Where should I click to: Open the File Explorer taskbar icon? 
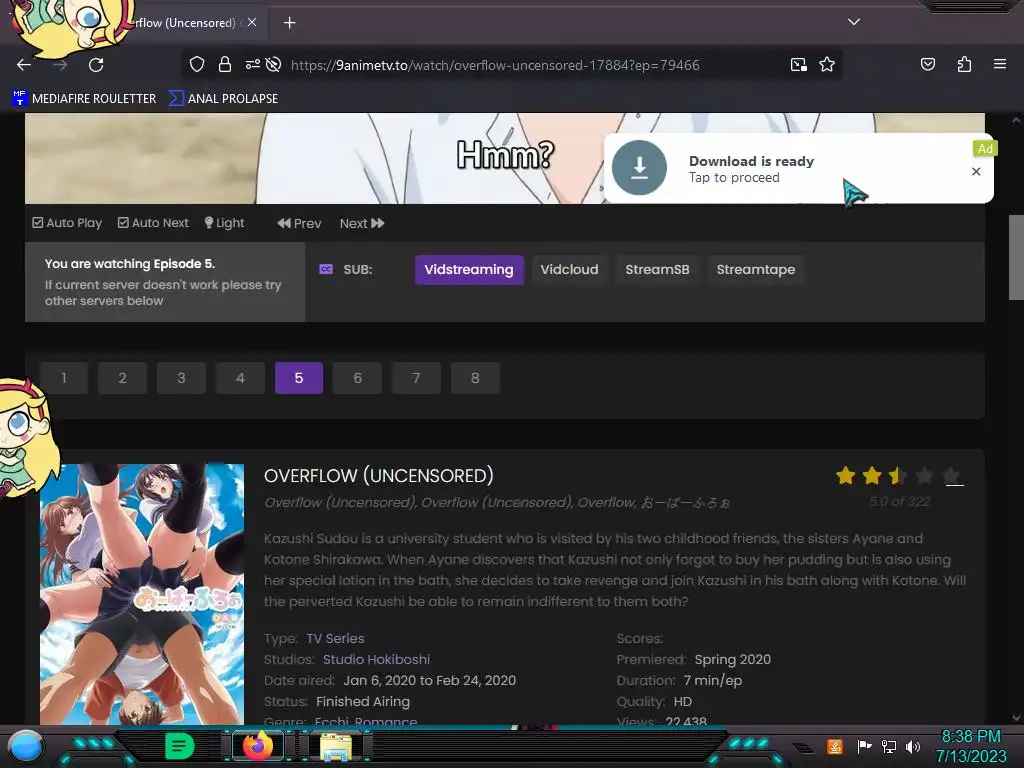coord(336,746)
